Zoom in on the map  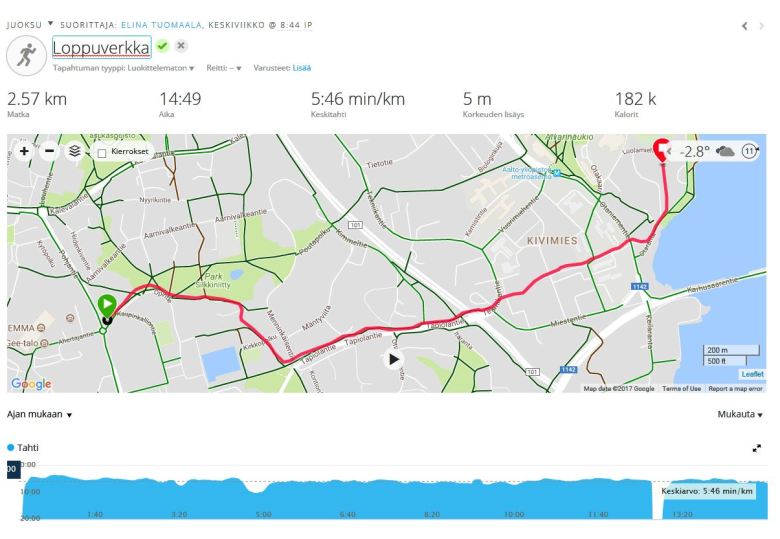click(x=24, y=151)
